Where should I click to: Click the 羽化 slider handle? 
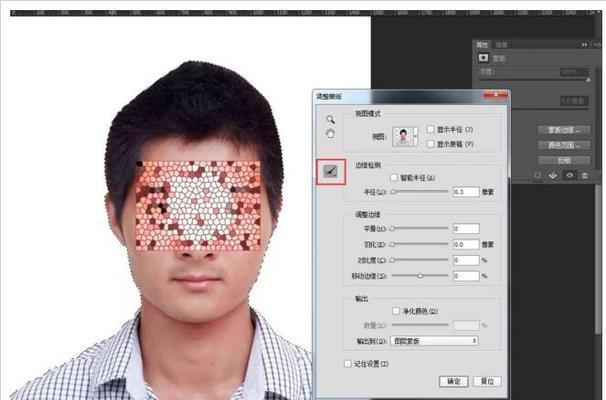[x=392, y=244]
